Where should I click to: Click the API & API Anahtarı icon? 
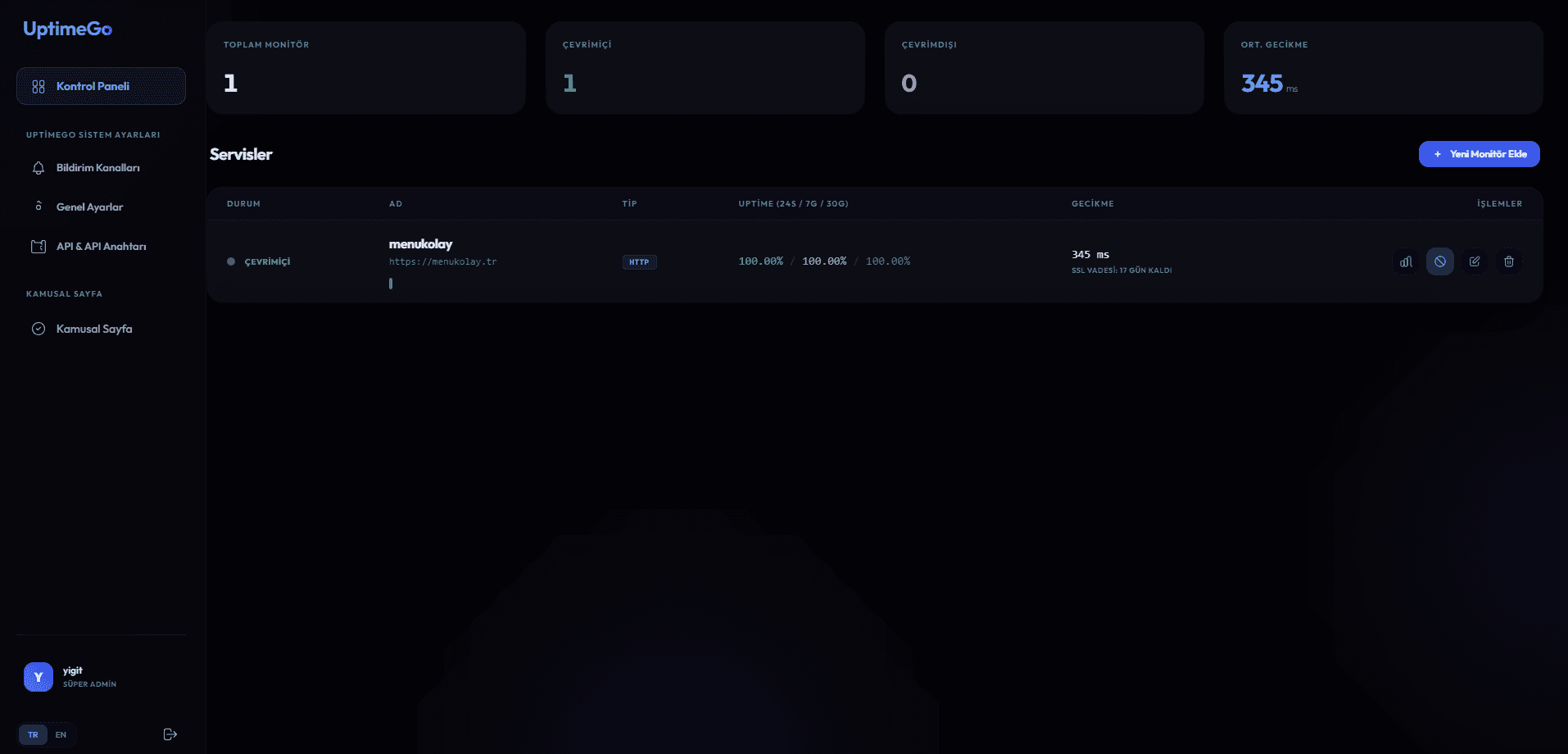pyautogui.click(x=39, y=247)
